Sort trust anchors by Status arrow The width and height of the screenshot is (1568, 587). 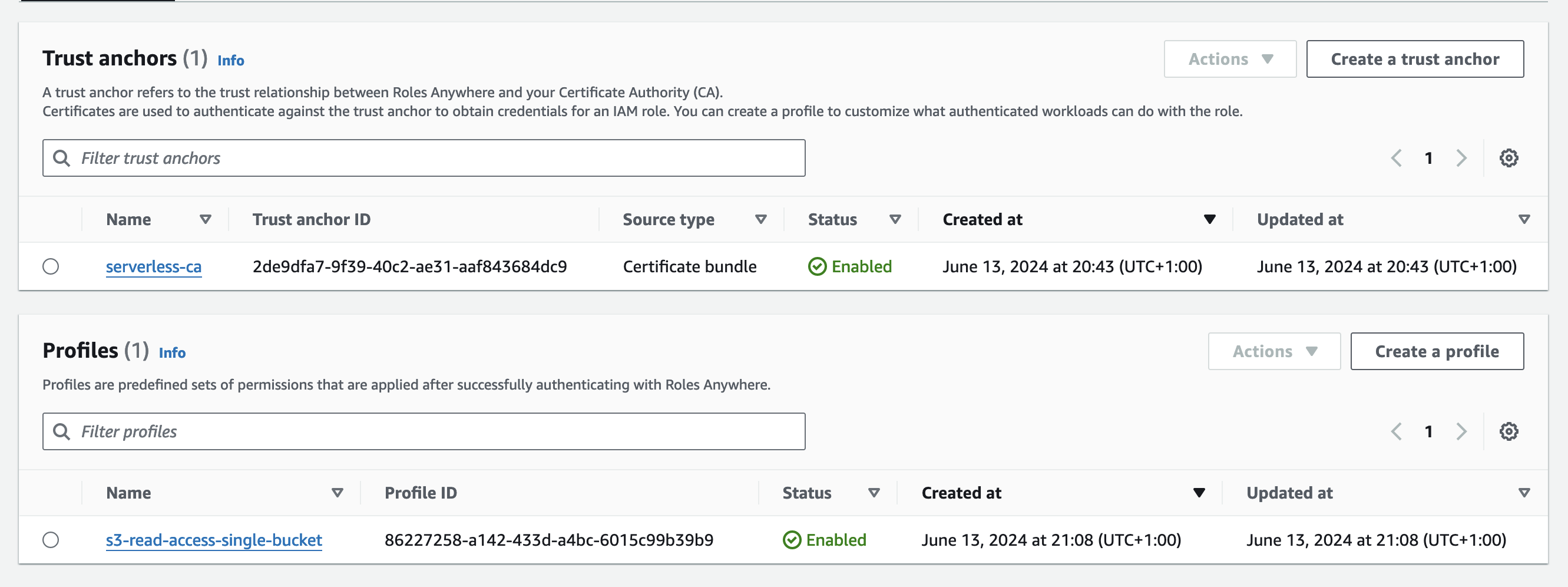click(895, 219)
